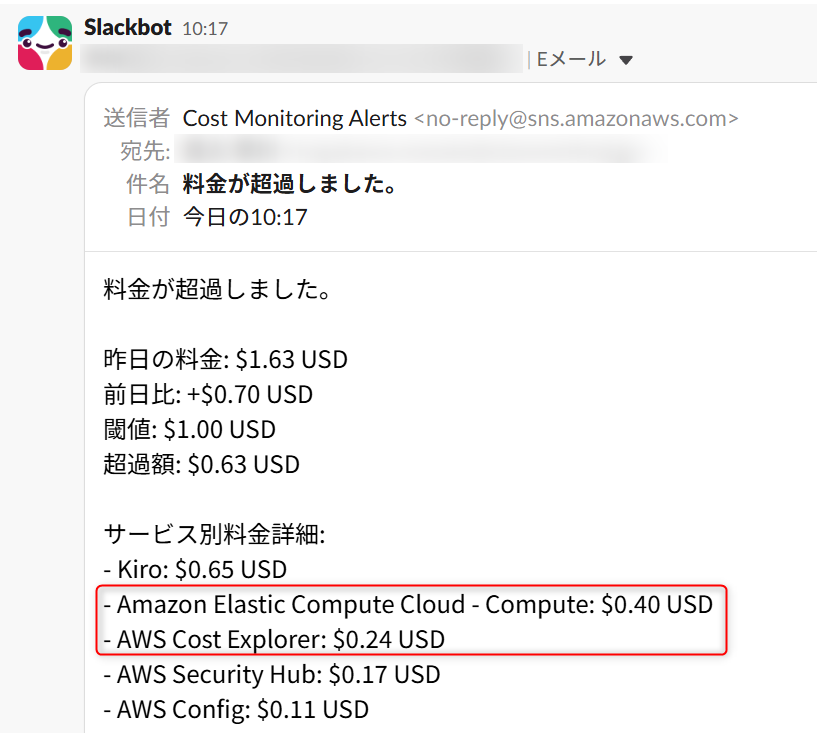Viewport: 817px width, 733px height.
Task: Expand the Eメール dropdown arrow
Action: pyautogui.click(x=626, y=61)
